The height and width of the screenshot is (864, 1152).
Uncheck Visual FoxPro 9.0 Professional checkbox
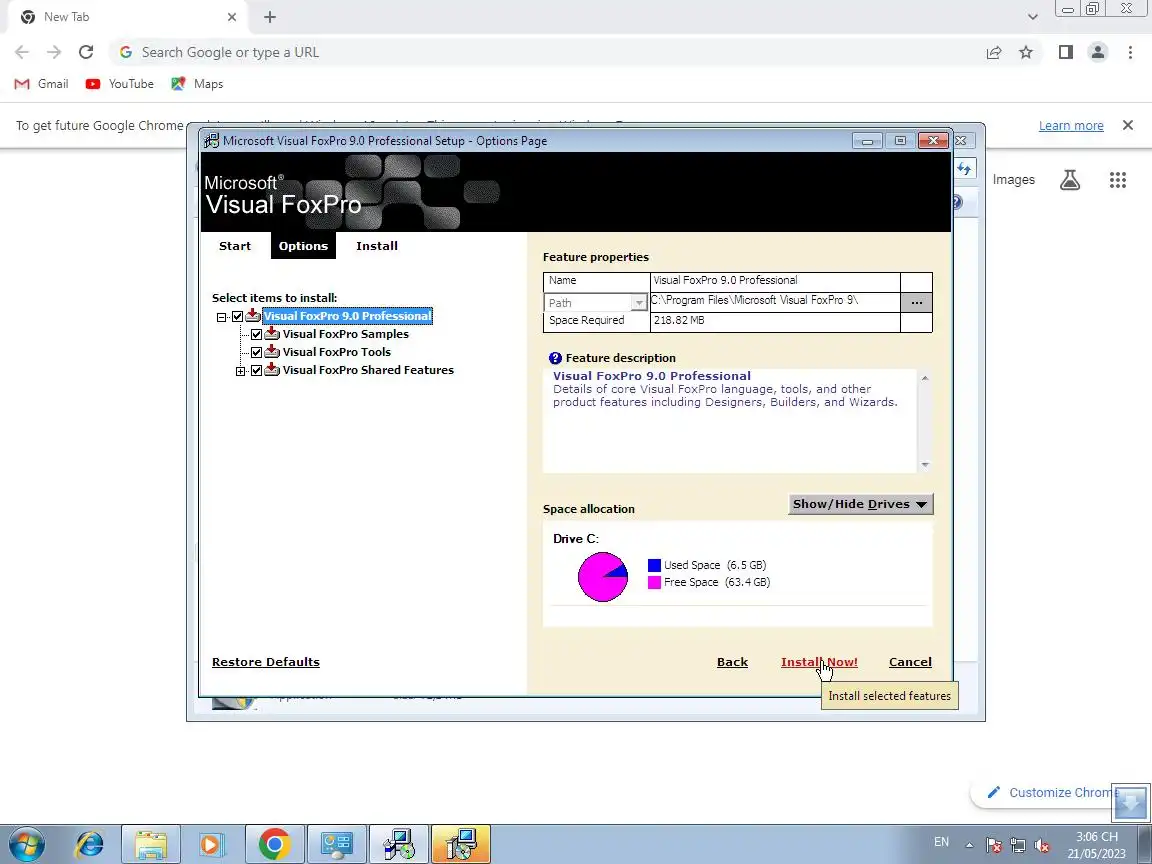tap(237, 317)
